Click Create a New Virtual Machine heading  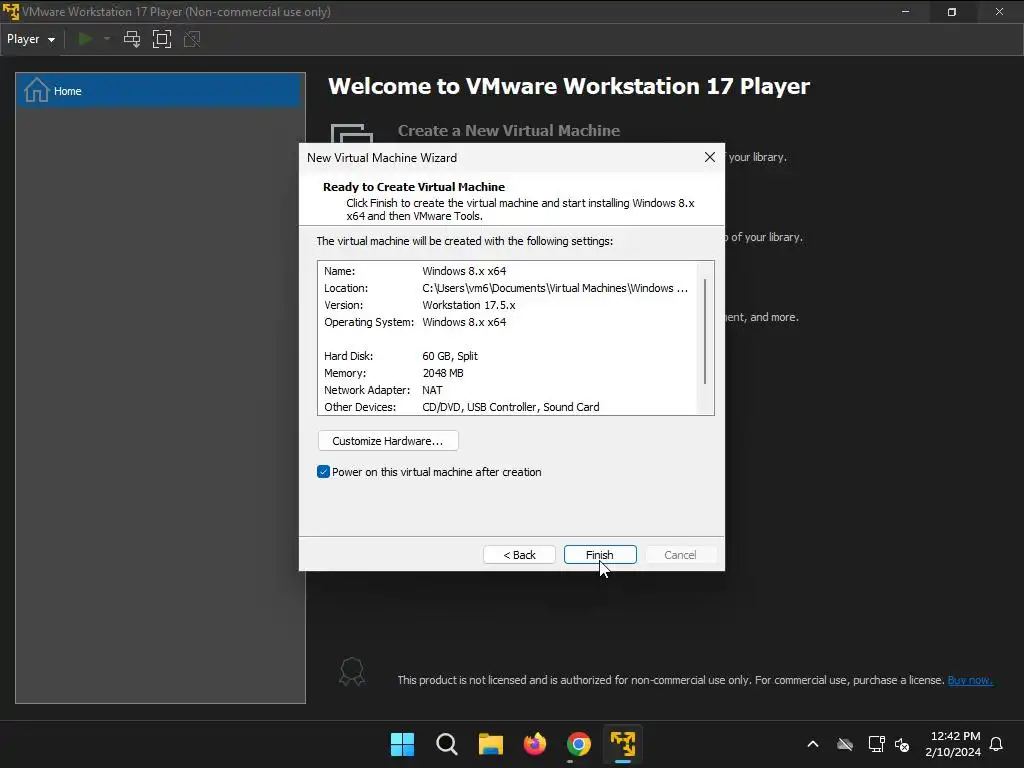(x=509, y=131)
